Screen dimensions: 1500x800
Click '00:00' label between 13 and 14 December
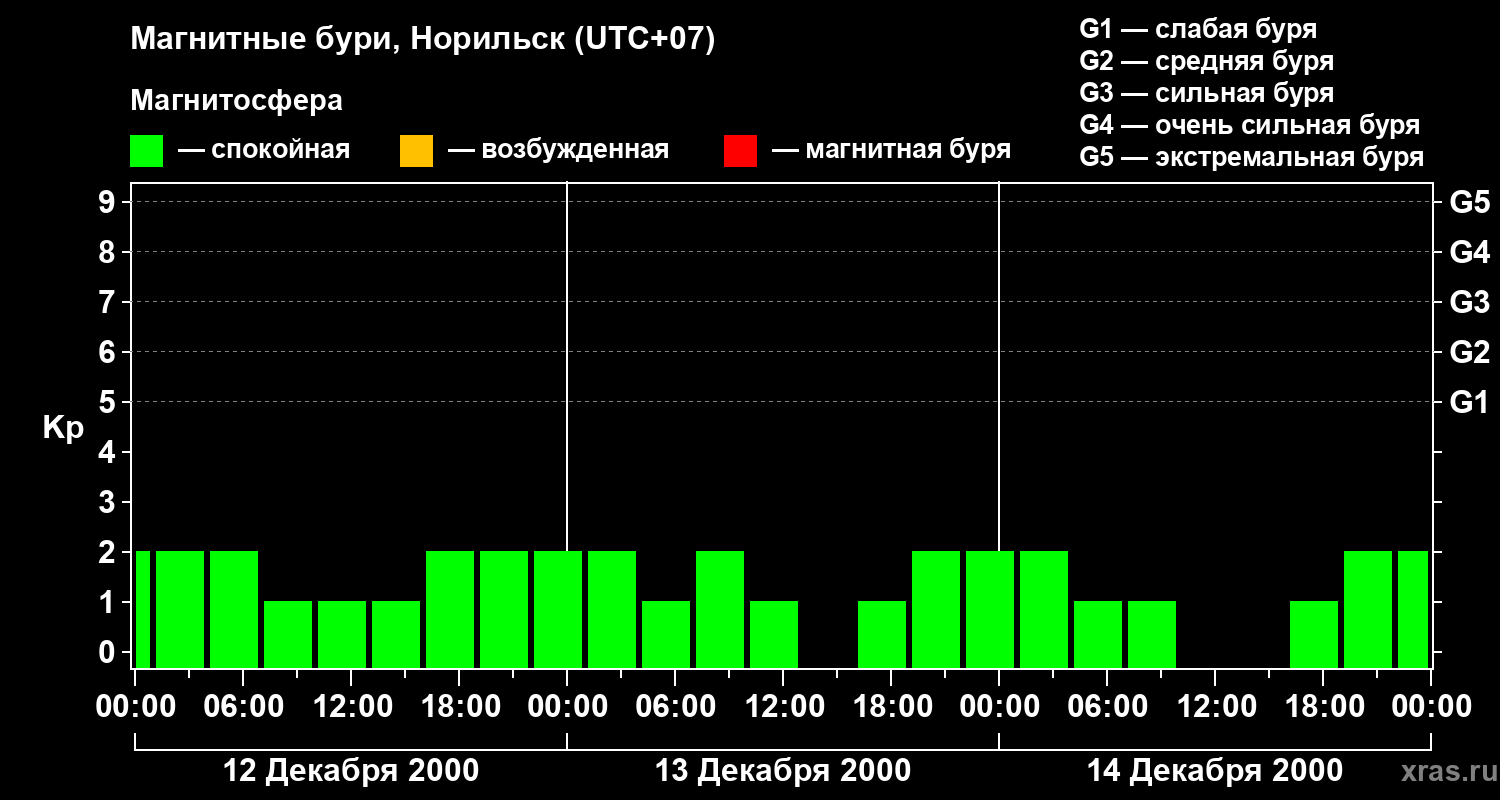[x=999, y=706]
